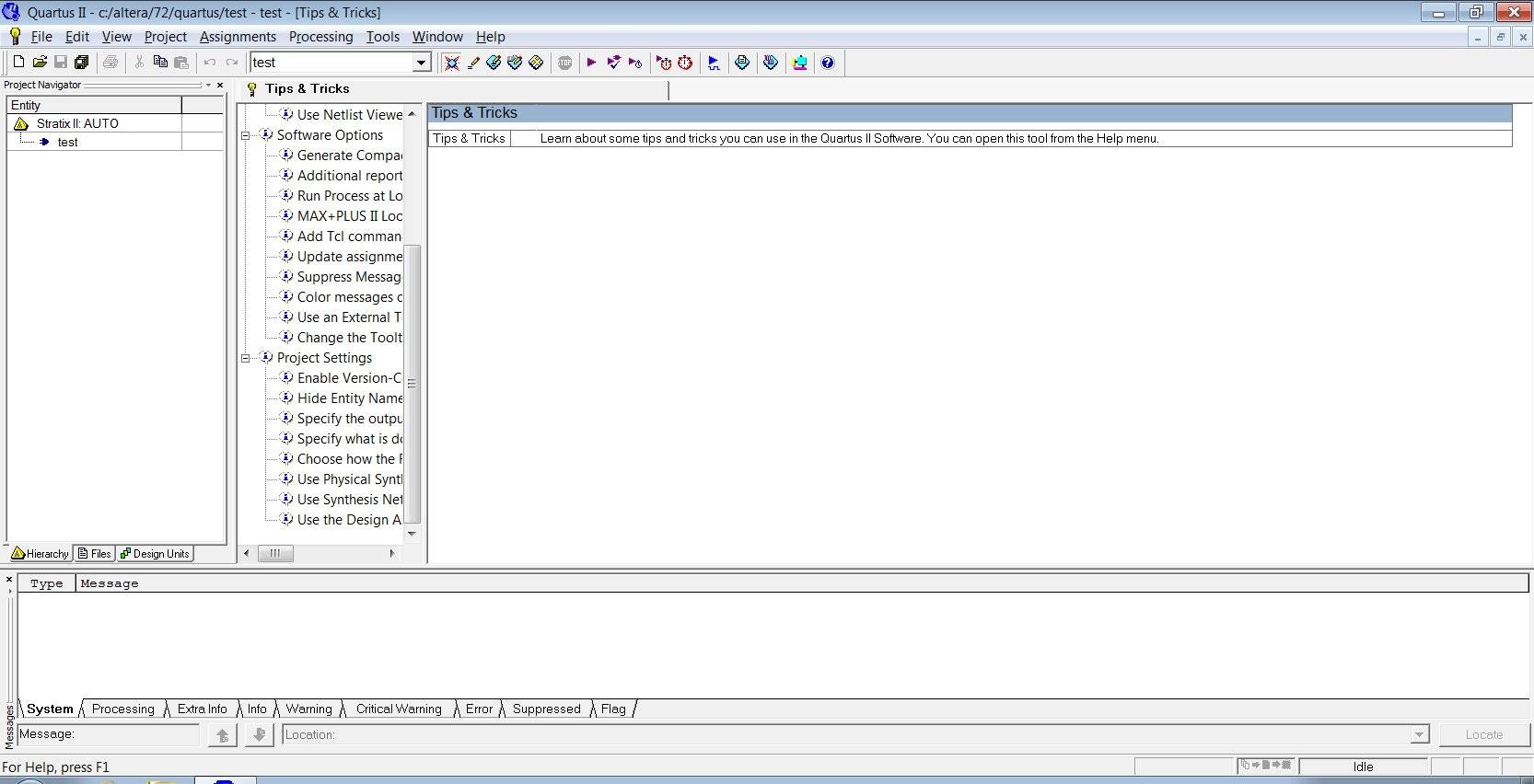Open the Location dropdown in Messages
Screen dimensions: 1534x784
pos(1420,734)
